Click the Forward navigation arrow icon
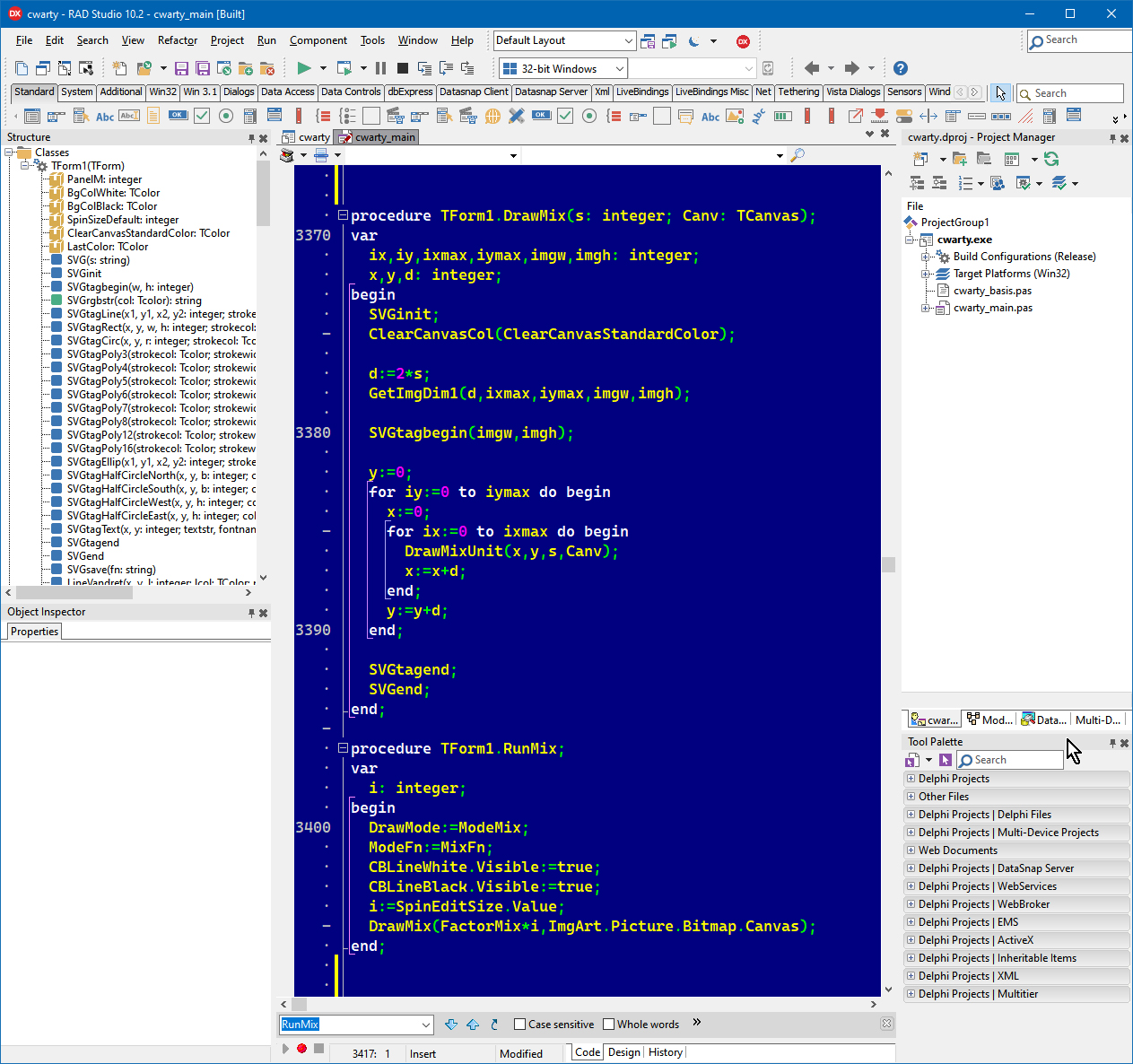The height and width of the screenshot is (1064, 1133). (x=852, y=68)
